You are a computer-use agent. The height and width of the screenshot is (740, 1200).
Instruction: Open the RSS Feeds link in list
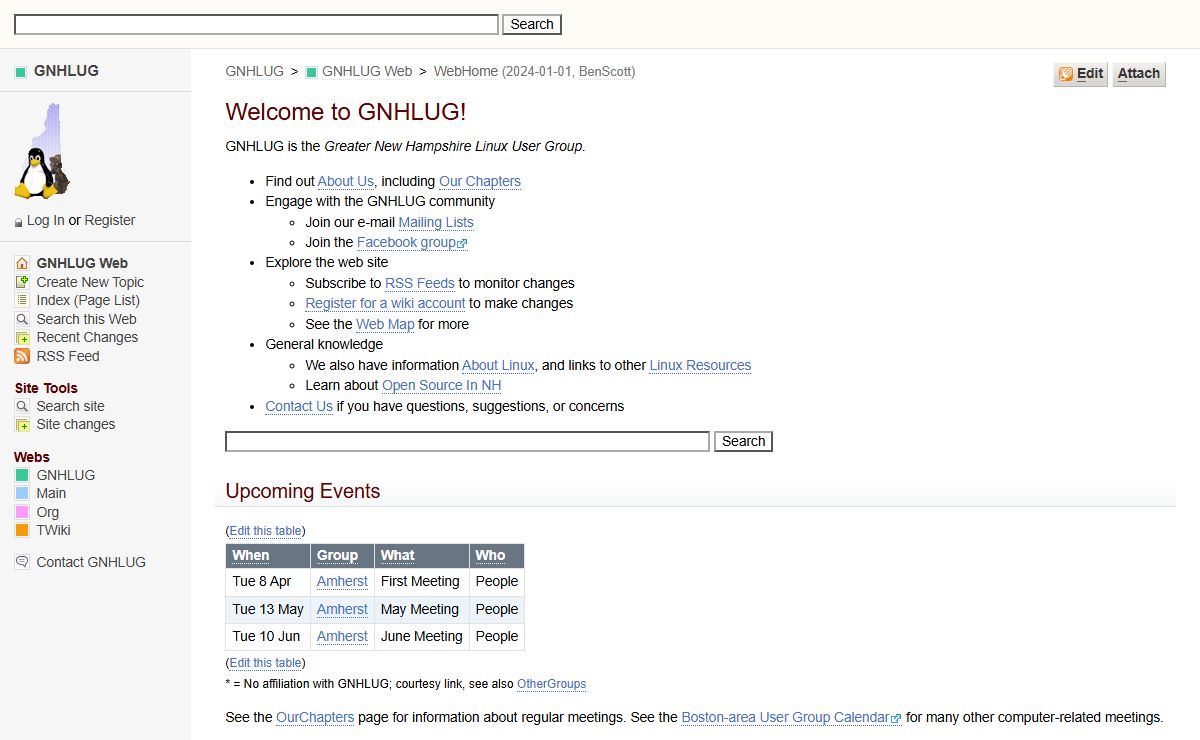click(x=420, y=283)
